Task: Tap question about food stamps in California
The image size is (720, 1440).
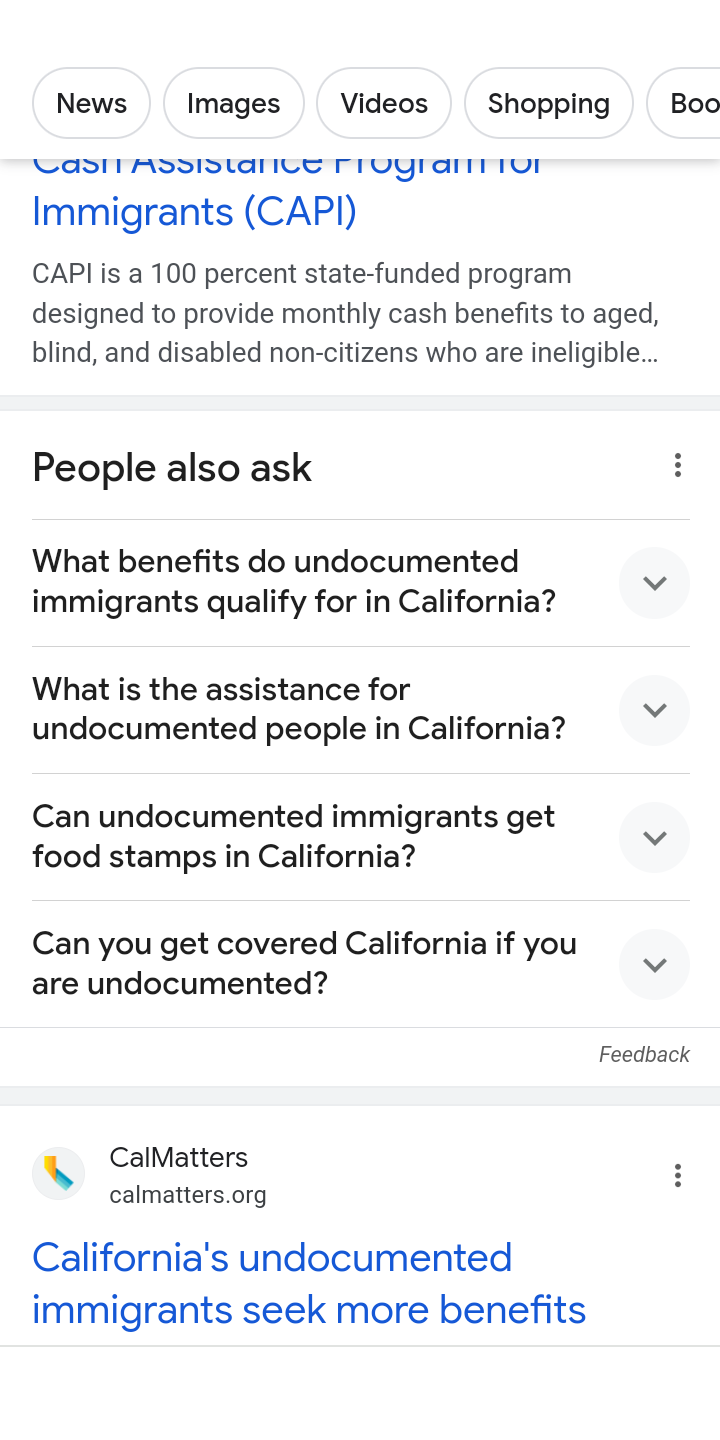Action: tap(293, 837)
